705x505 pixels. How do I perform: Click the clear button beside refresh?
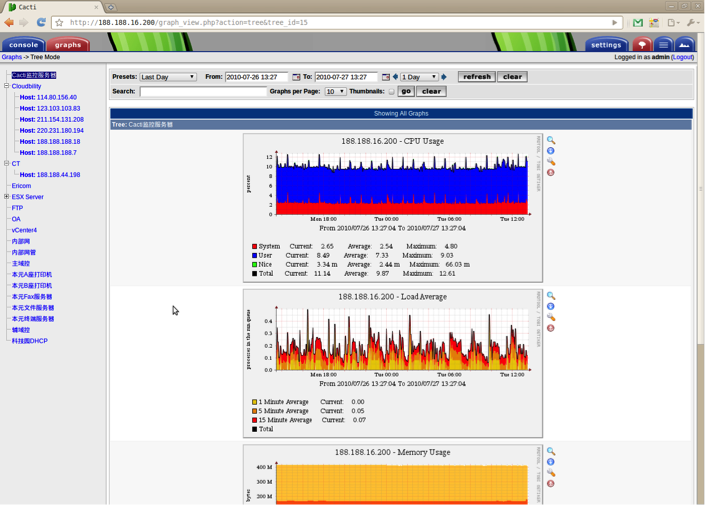(512, 76)
